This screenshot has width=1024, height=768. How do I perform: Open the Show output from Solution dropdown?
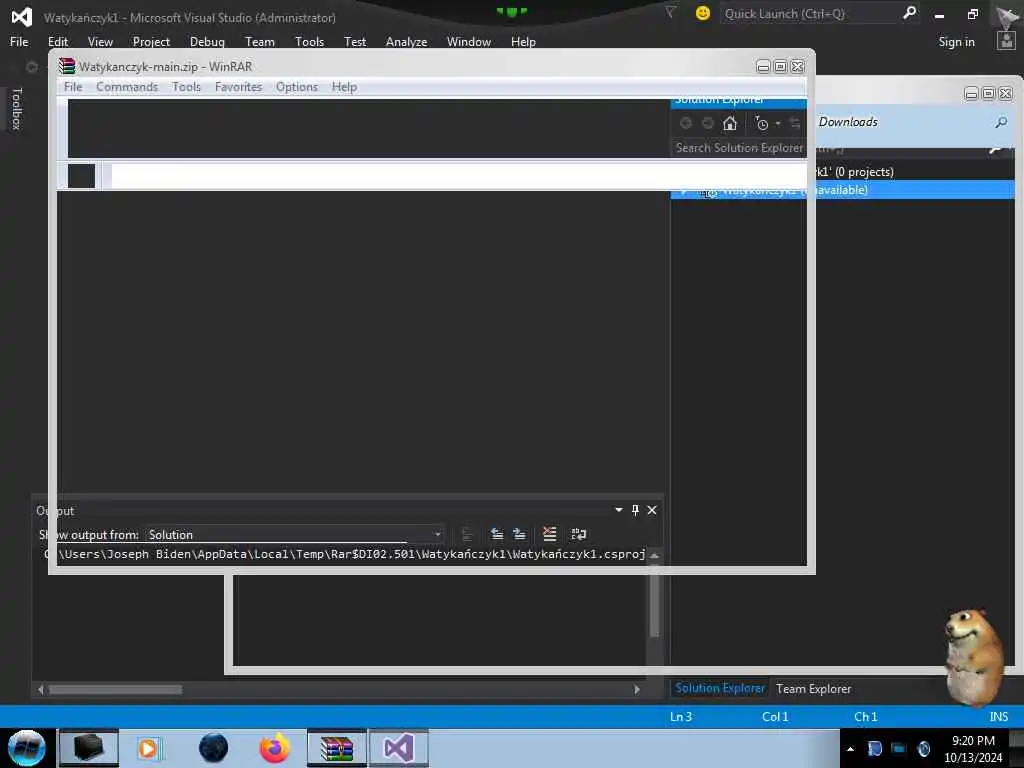coord(294,535)
